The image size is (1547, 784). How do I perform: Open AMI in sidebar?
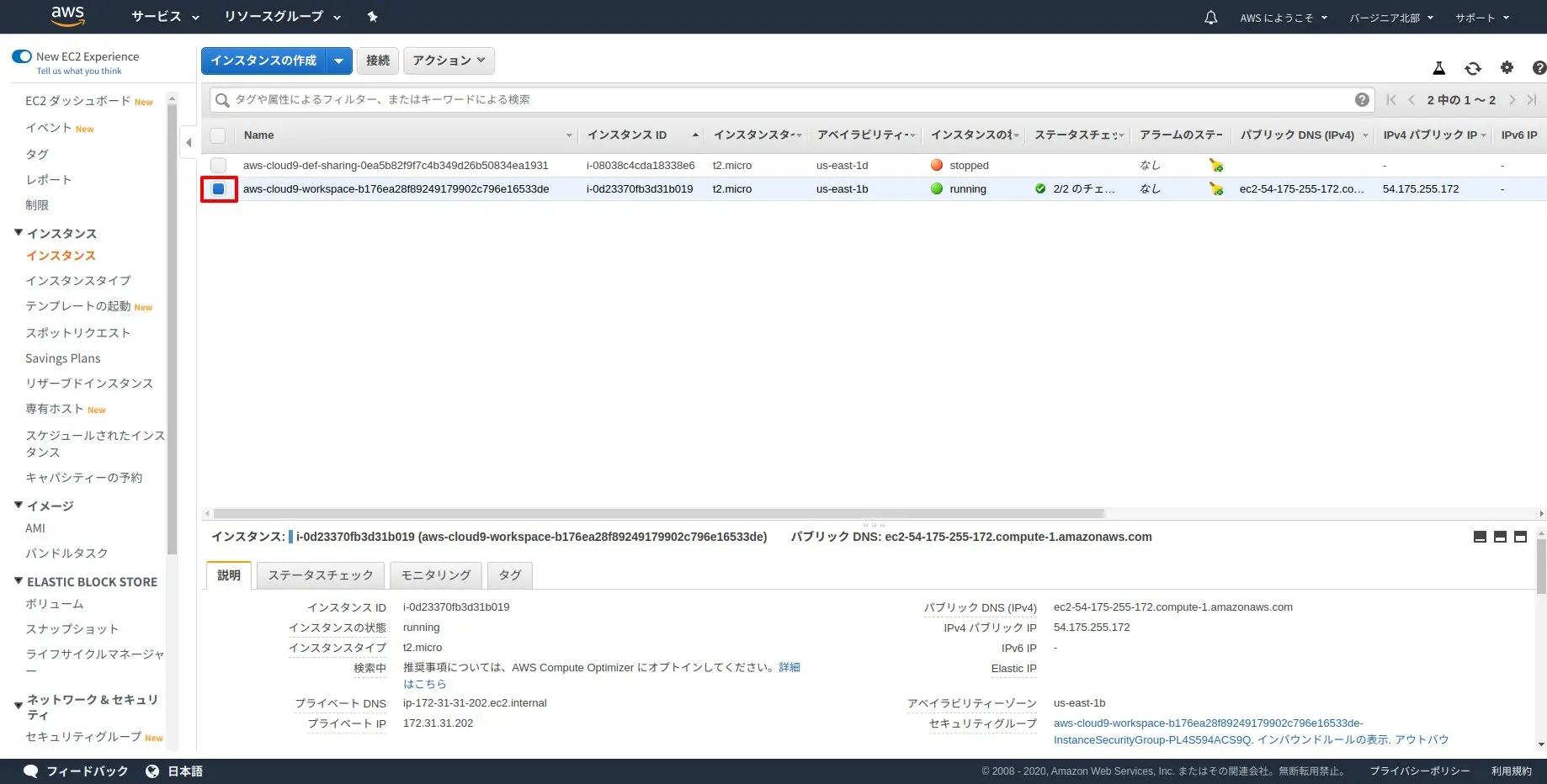click(35, 528)
